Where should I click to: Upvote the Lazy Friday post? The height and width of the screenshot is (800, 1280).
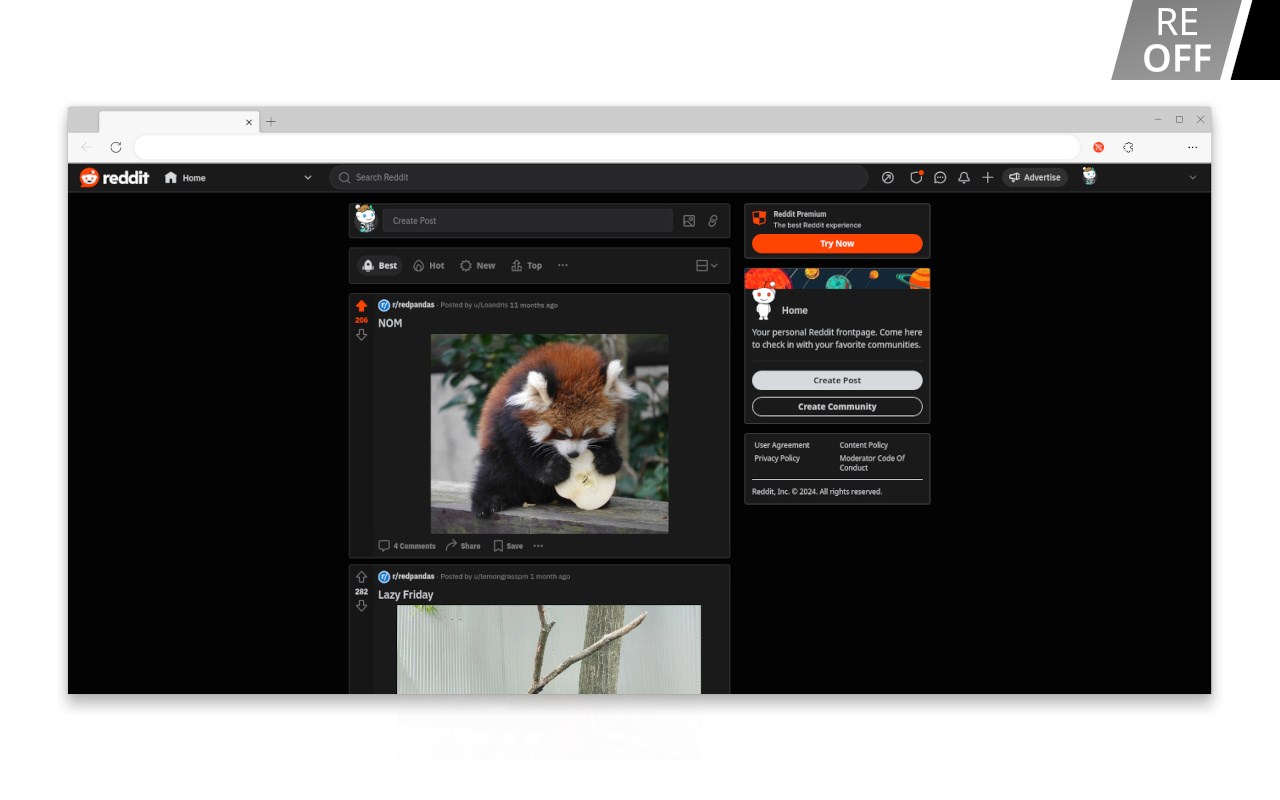[x=361, y=577]
